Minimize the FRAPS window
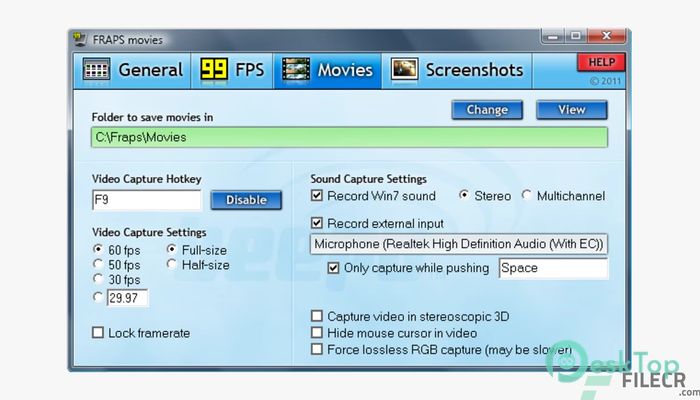The width and height of the screenshot is (700, 400). [x=553, y=36]
